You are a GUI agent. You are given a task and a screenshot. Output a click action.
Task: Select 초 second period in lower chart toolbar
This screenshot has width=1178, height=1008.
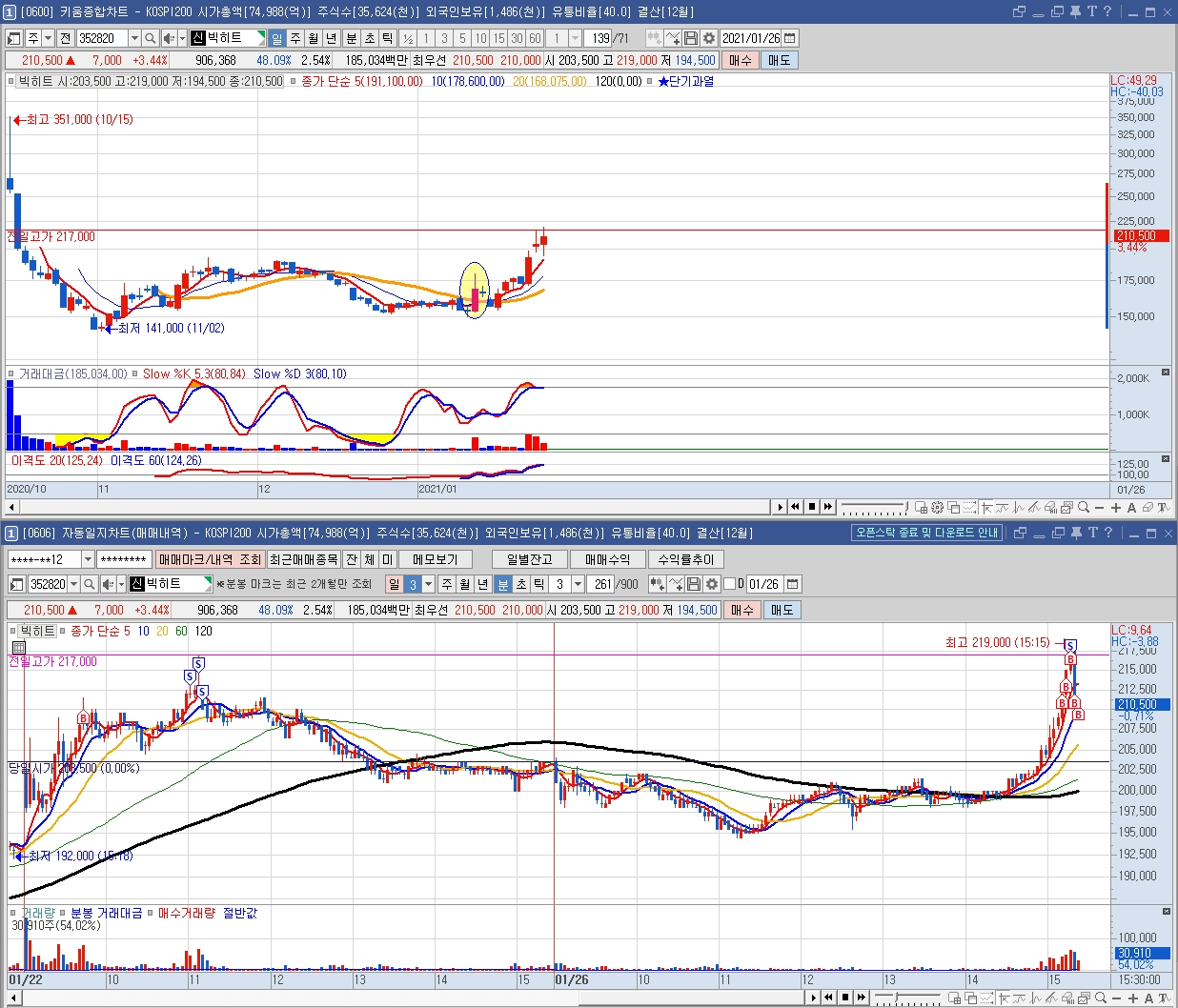point(521,584)
